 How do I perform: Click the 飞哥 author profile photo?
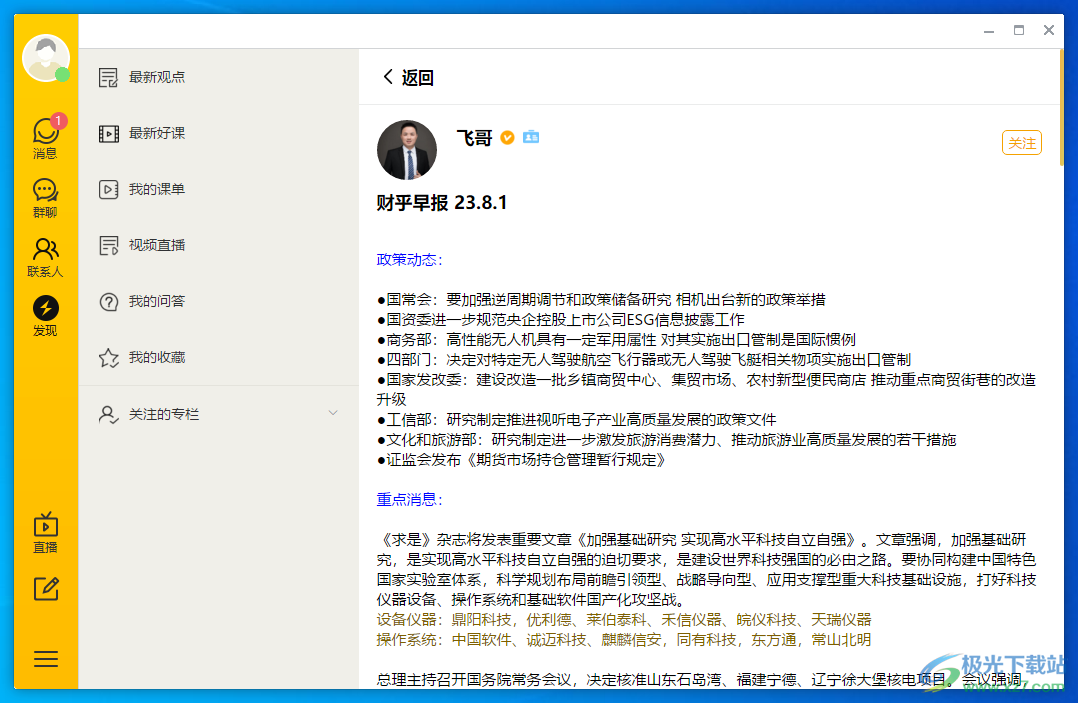coord(407,150)
